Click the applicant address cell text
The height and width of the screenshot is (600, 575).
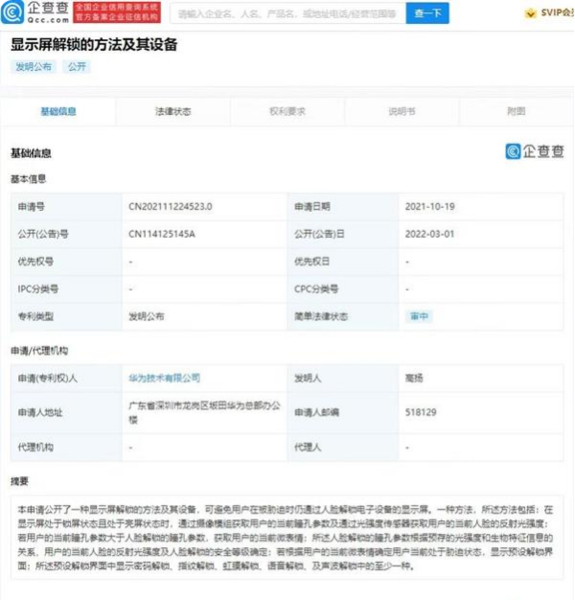pos(204,412)
